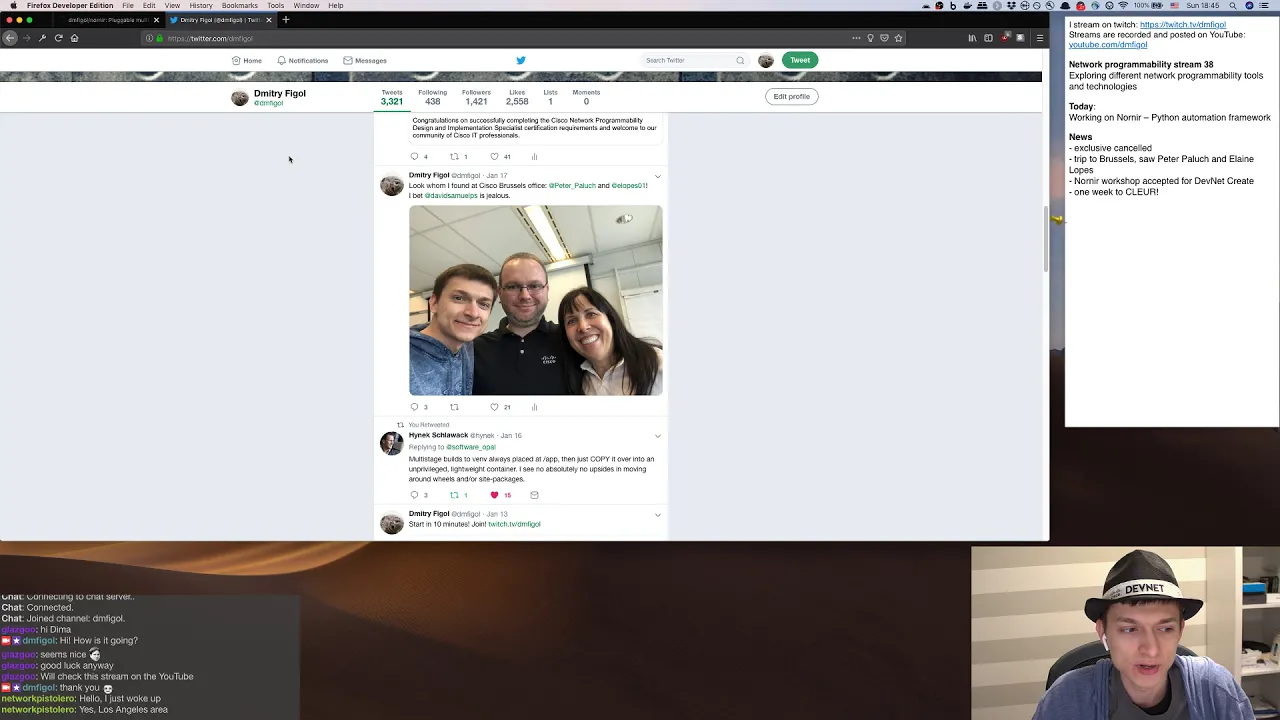The image size is (1280, 720).
Task: Expand options caret on the Jan 17 tweet
Action: tap(657, 176)
